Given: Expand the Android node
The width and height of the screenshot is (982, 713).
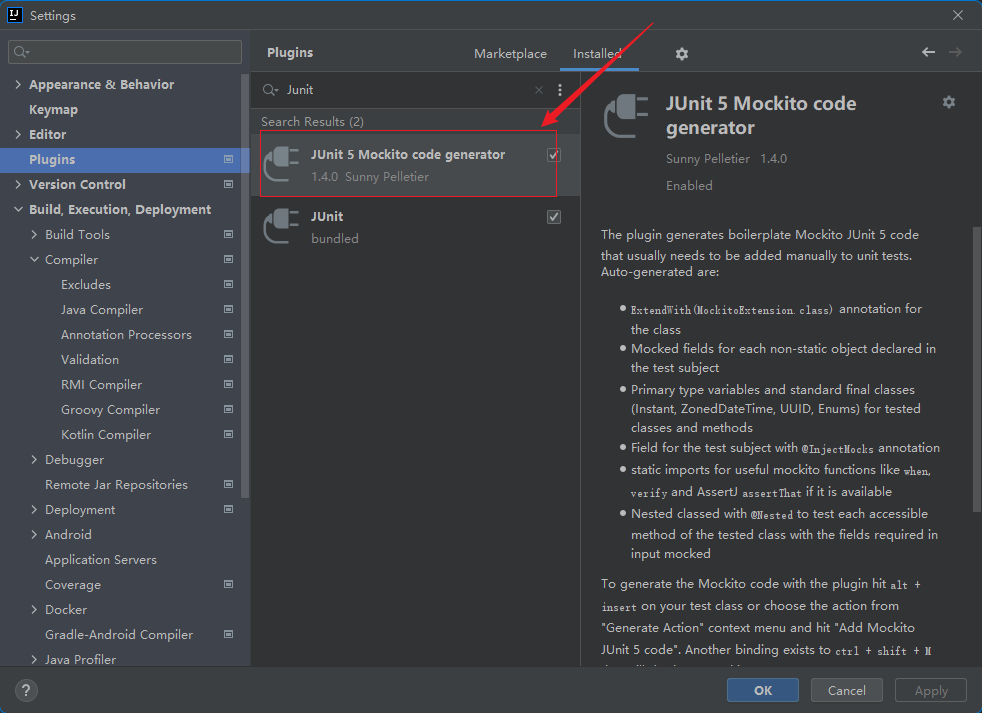Looking at the screenshot, I should (x=34, y=534).
